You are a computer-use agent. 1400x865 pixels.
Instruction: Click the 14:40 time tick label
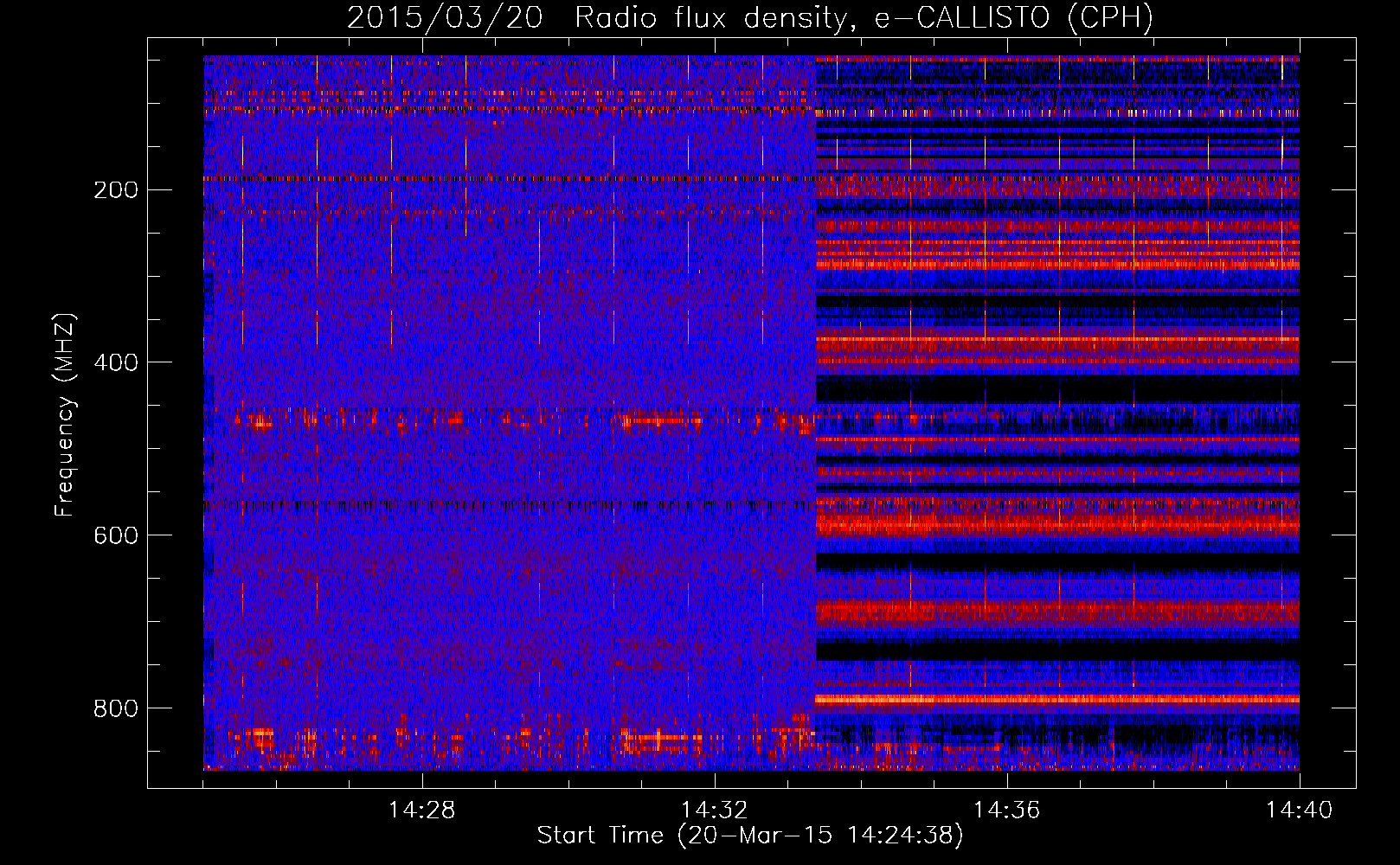(x=1300, y=811)
